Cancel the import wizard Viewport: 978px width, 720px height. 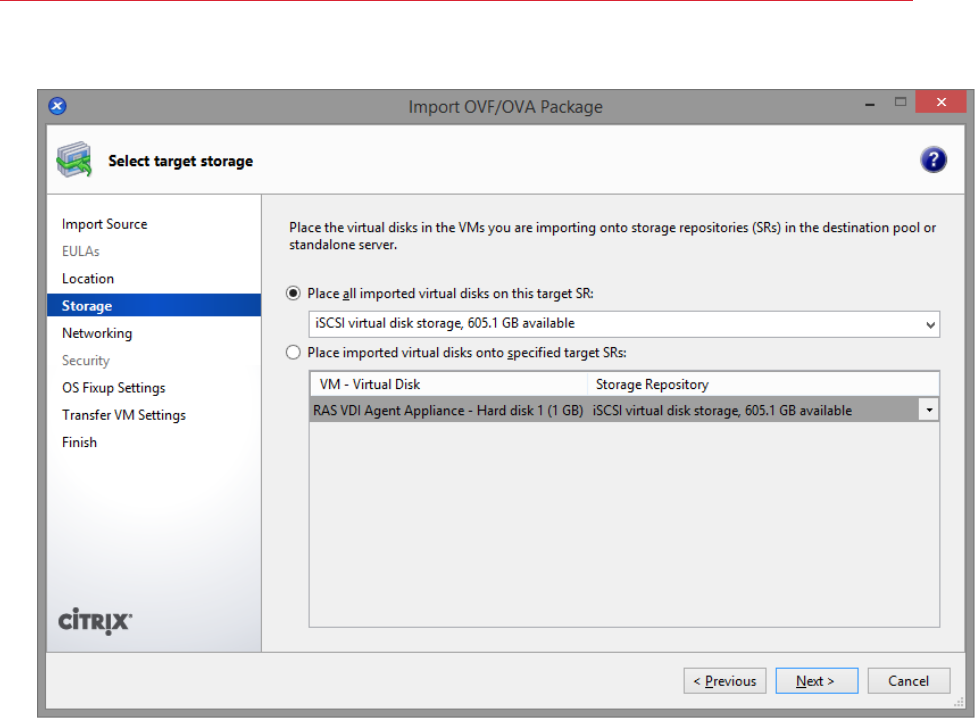pos(909,681)
